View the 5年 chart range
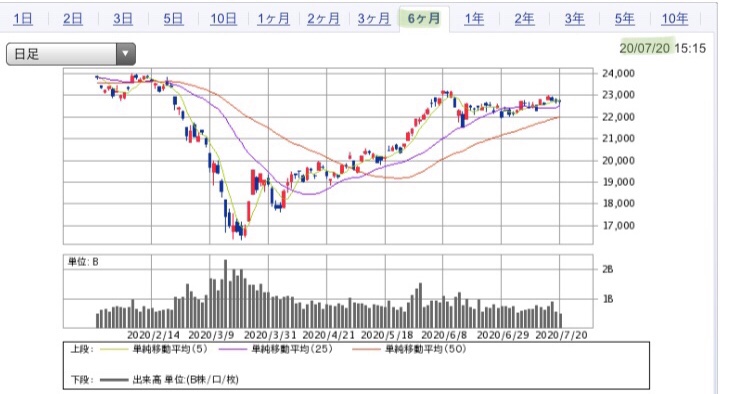 tap(624, 19)
